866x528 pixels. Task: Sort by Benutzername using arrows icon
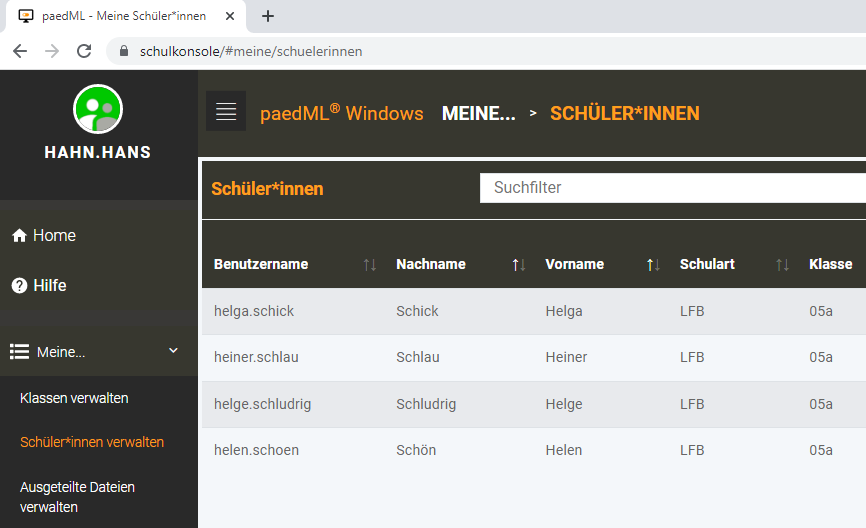pos(370,265)
